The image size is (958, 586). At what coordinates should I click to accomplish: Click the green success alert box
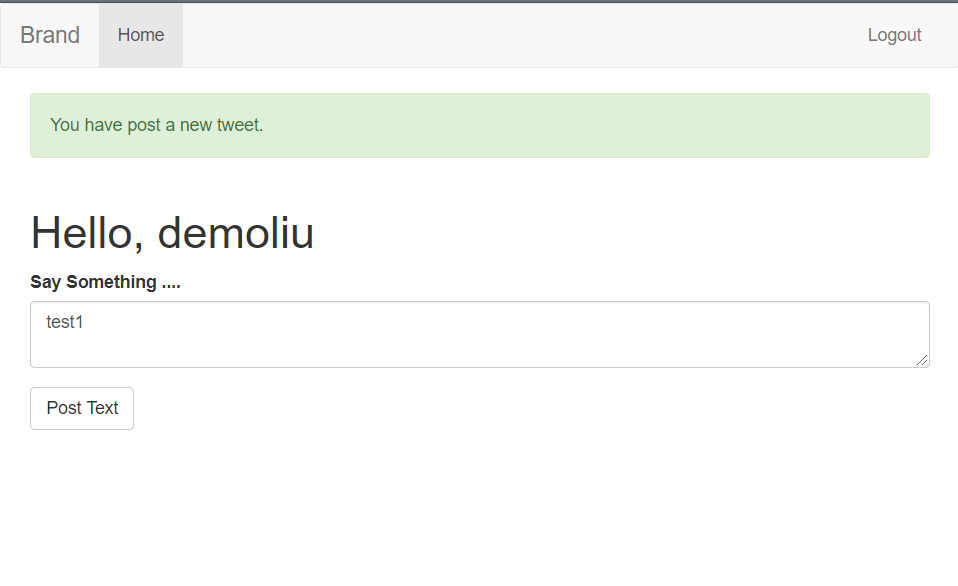tap(480, 125)
